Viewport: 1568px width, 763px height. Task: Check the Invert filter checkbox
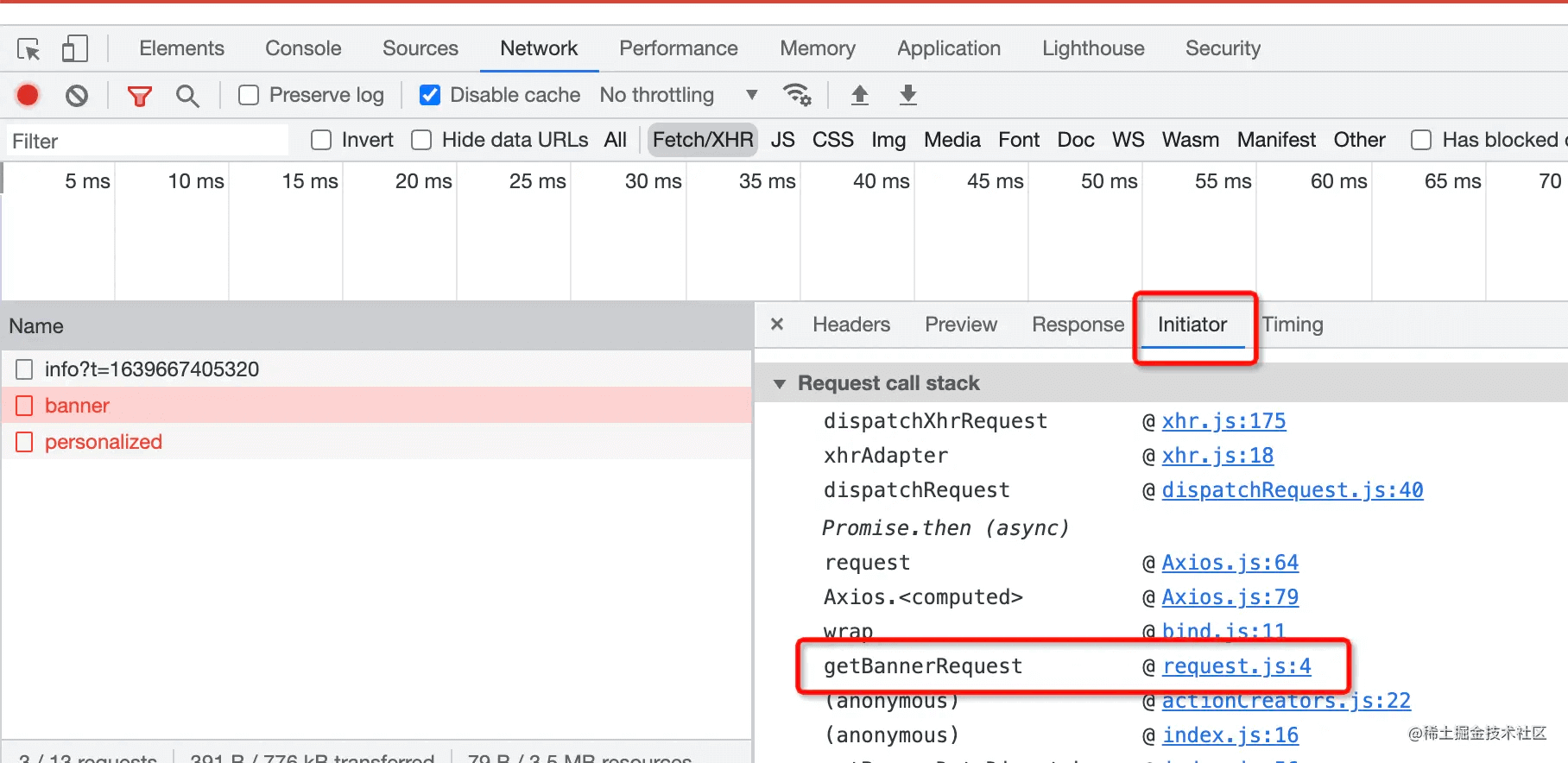pyautogui.click(x=321, y=140)
